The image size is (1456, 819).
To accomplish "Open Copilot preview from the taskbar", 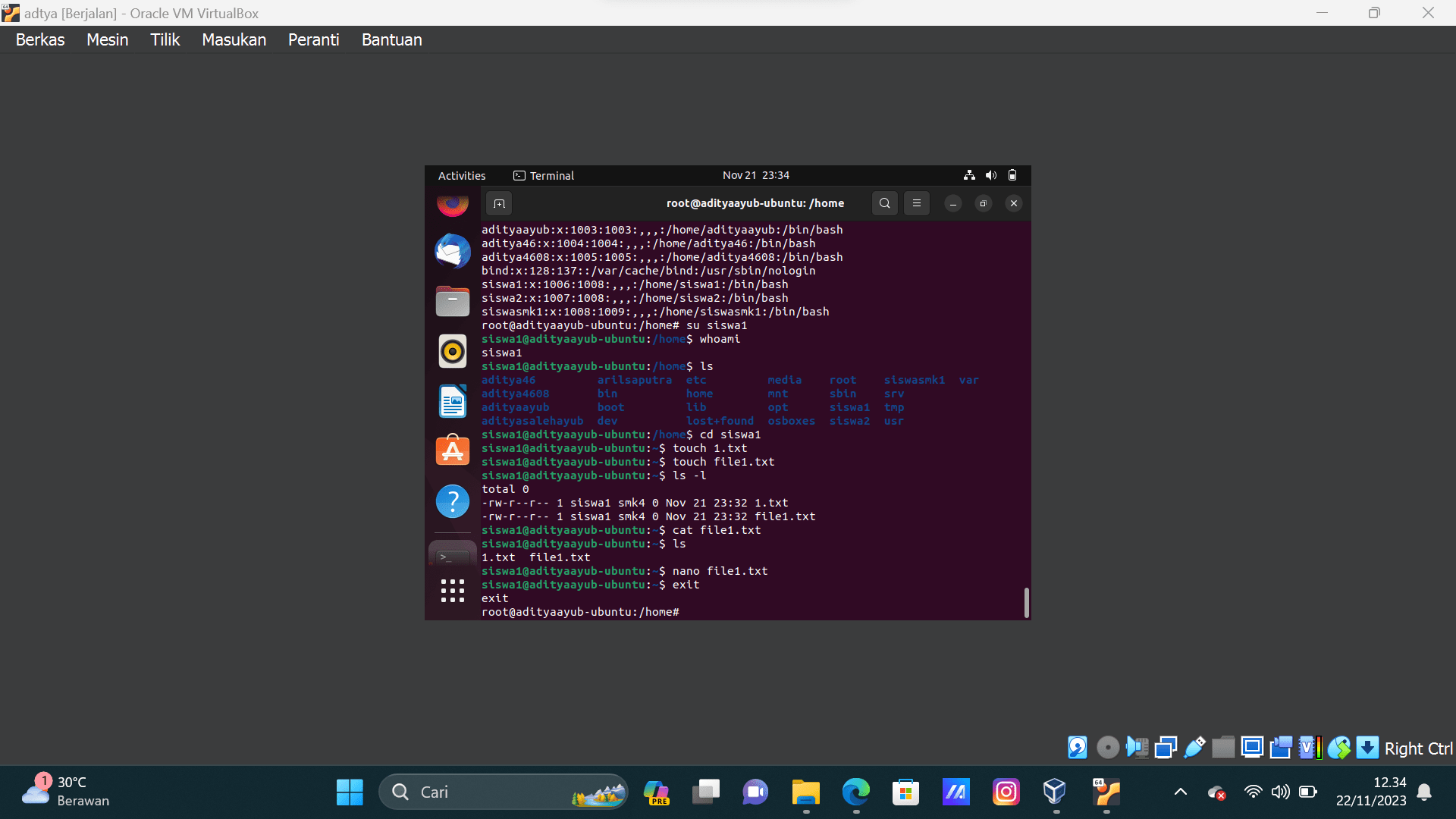I will [656, 792].
